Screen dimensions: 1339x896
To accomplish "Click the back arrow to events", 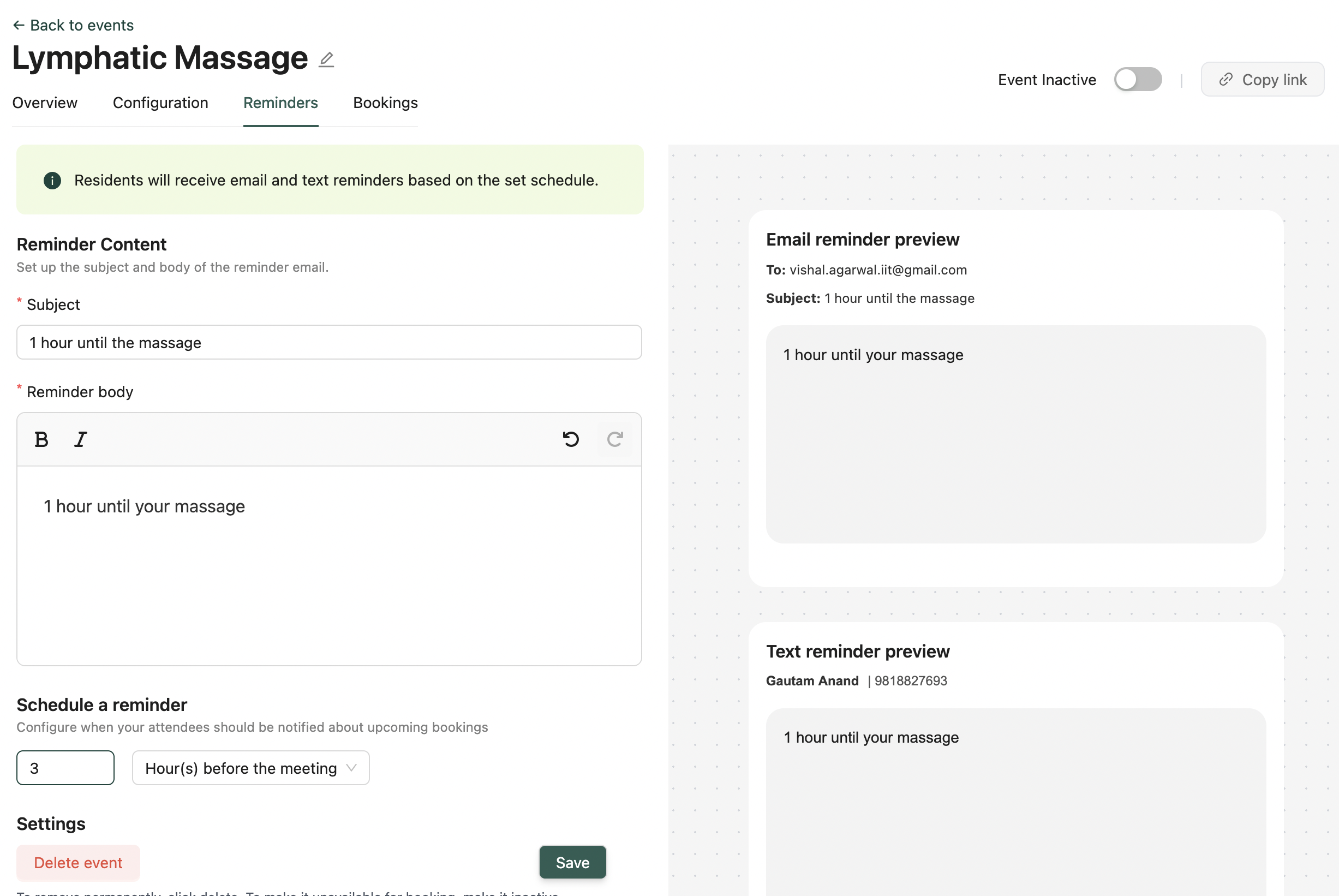I will coord(19,25).
